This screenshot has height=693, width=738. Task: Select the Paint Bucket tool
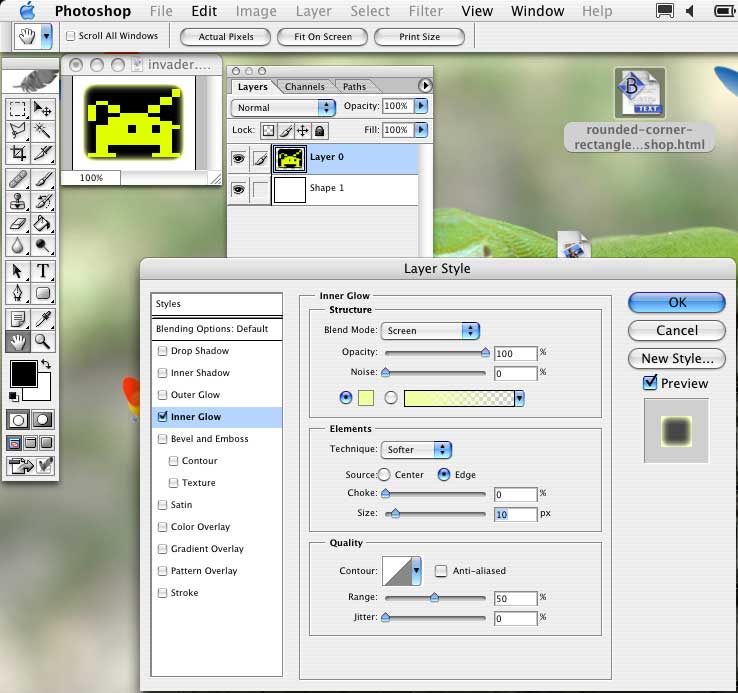[43, 224]
